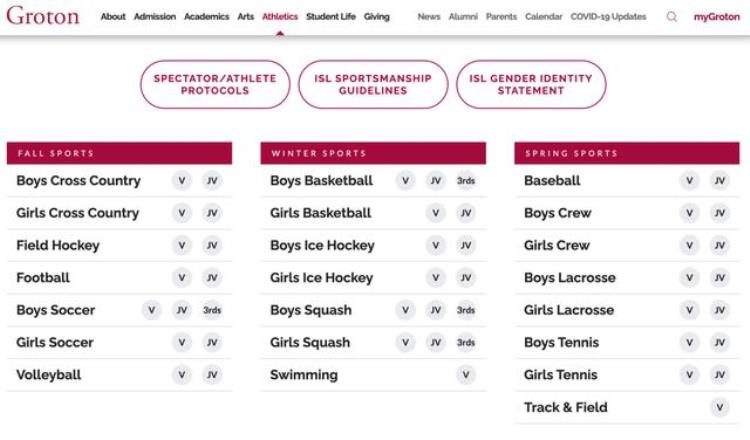
Task: Open Varsity badge for Track & Field
Action: (720, 407)
